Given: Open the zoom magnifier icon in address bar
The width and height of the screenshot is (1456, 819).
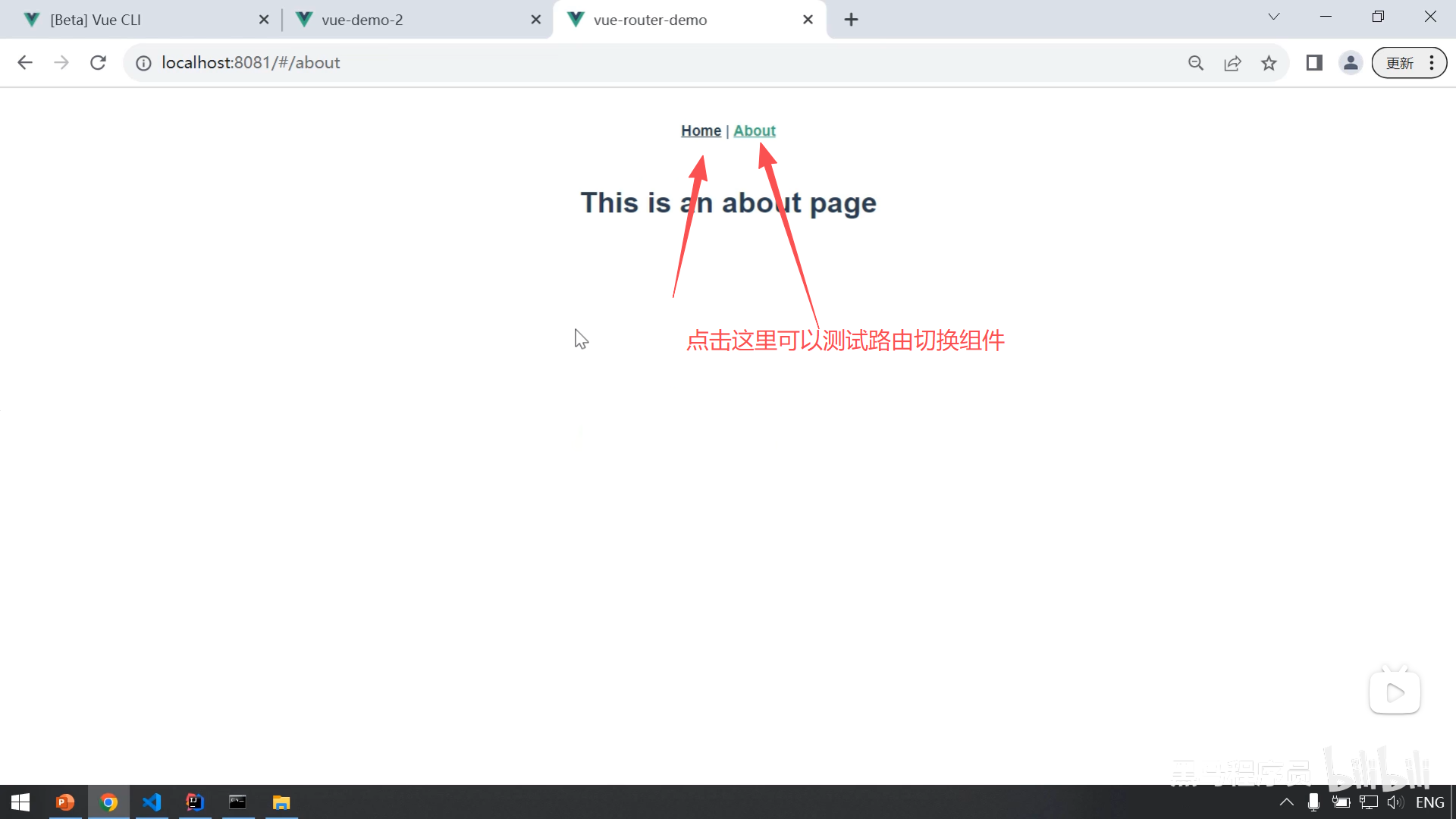Looking at the screenshot, I should click(x=1196, y=63).
